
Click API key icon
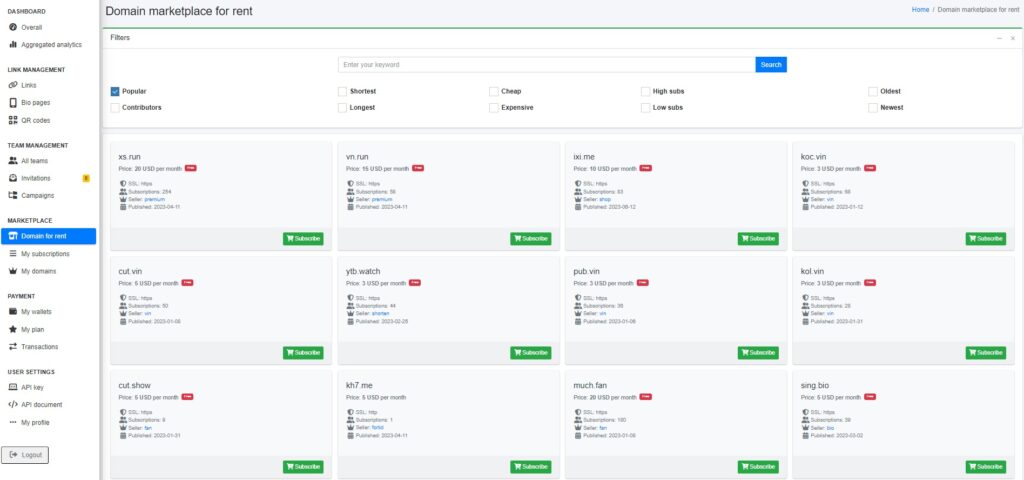pyautogui.click(x=12, y=387)
